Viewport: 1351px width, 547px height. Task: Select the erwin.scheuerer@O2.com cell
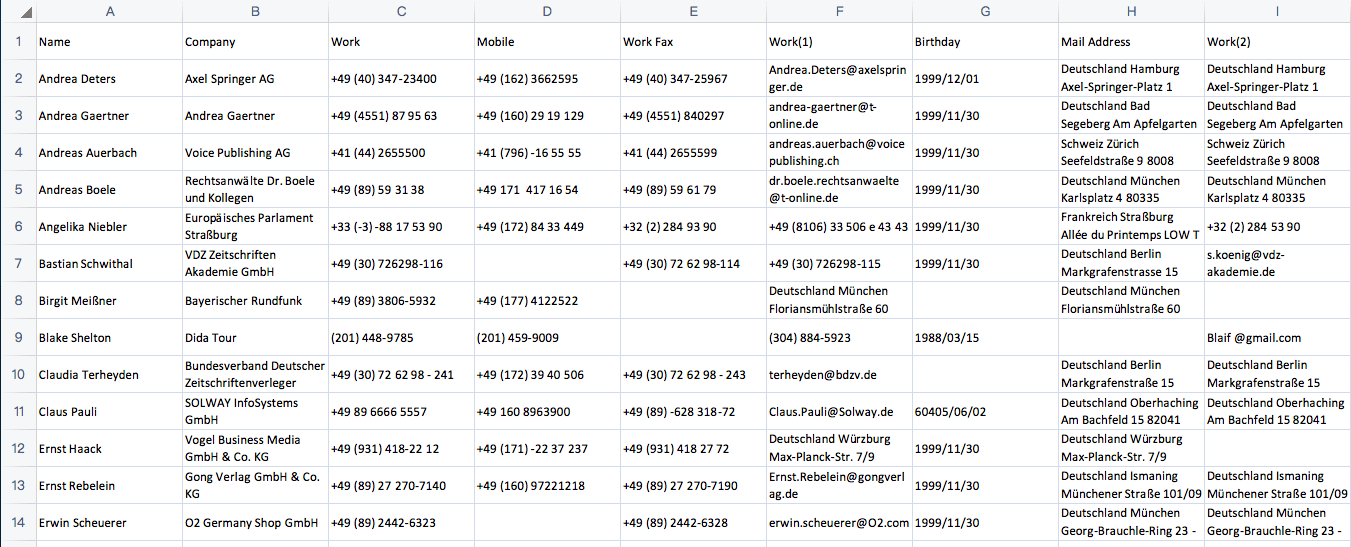pyautogui.click(x=839, y=523)
